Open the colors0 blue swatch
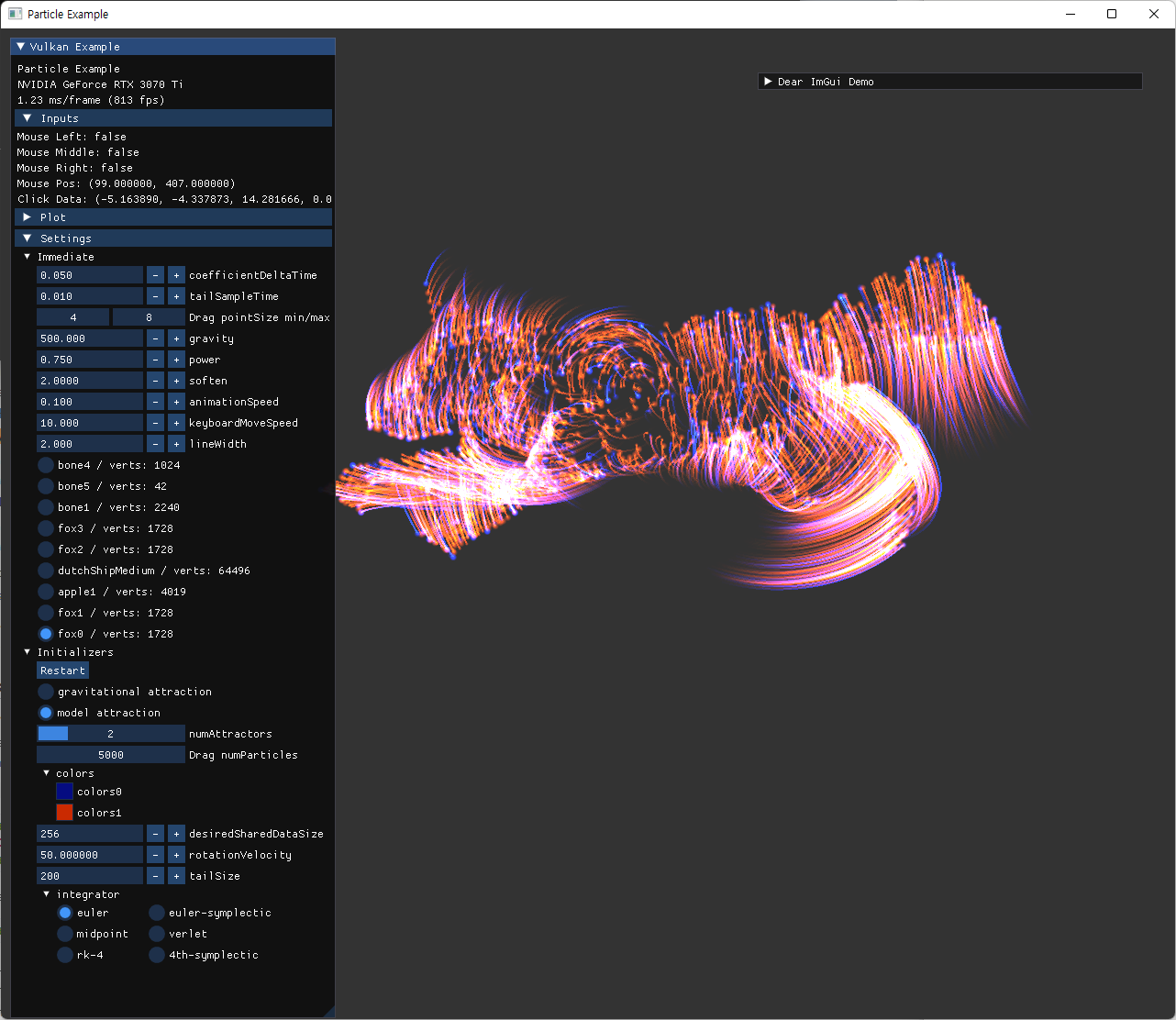1176x1020 pixels. (x=64, y=792)
